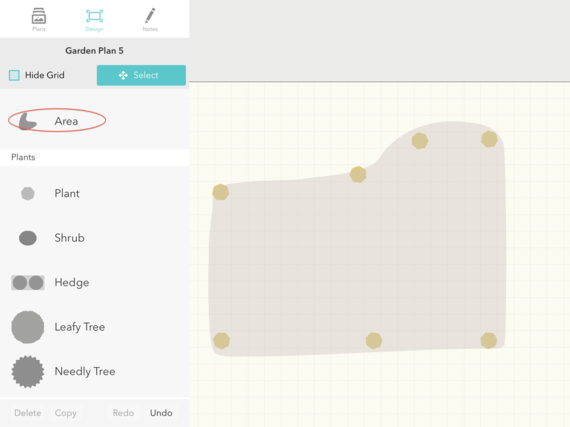Toggle the Hide Grid checkbox icon
570x427 pixels.
pyautogui.click(x=14, y=75)
